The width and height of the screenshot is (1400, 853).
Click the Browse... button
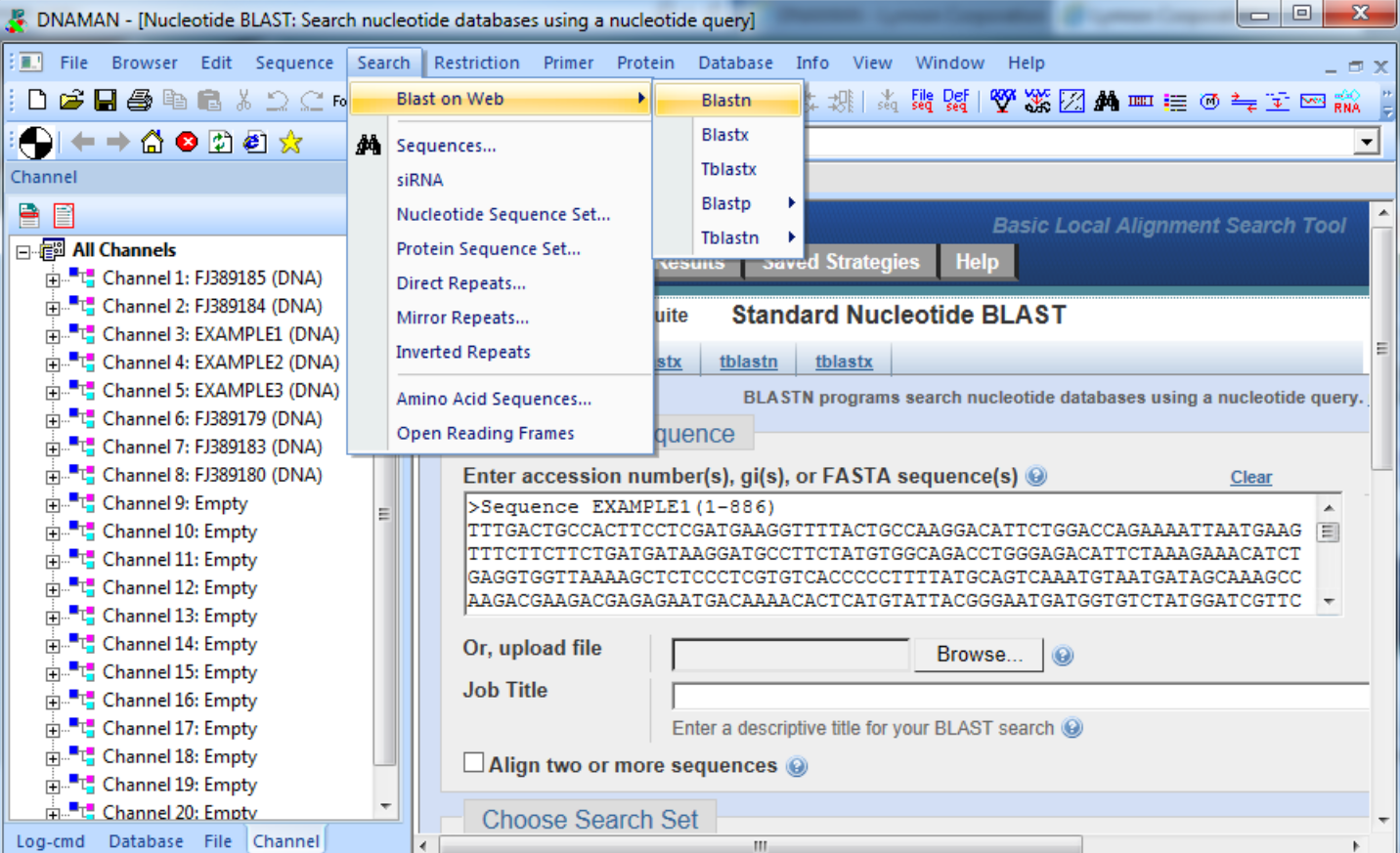click(979, 655)
